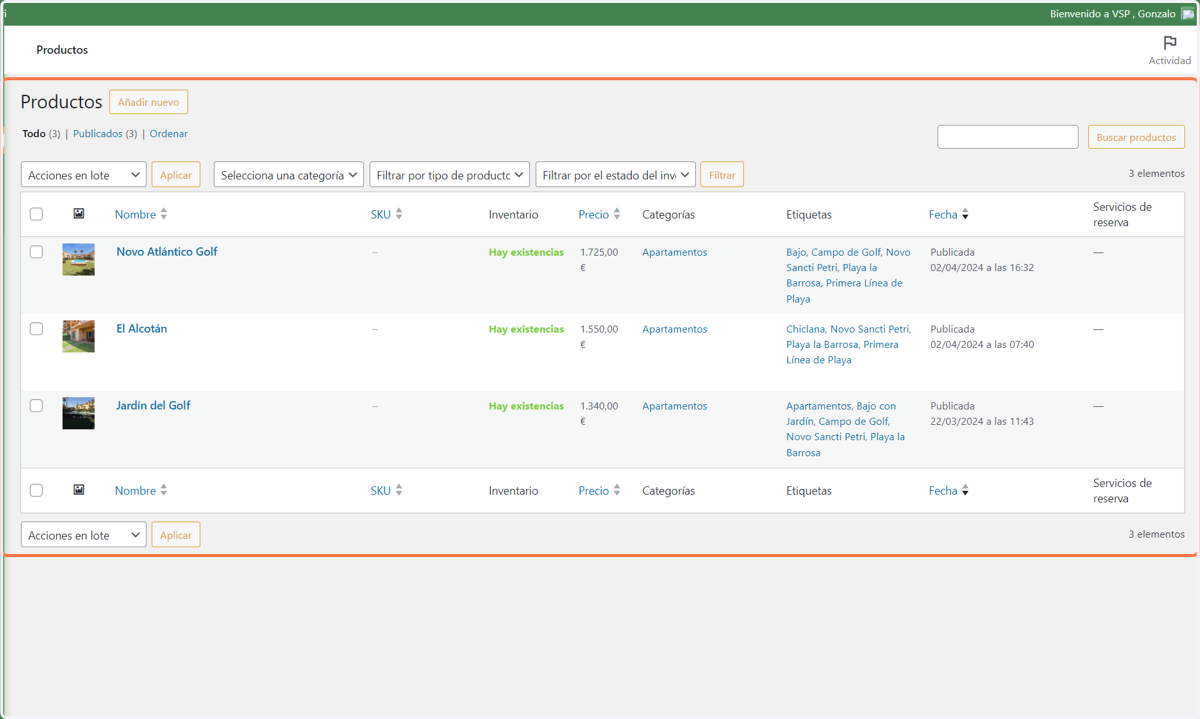Click bottom Aplicar button

coord(176,535)
